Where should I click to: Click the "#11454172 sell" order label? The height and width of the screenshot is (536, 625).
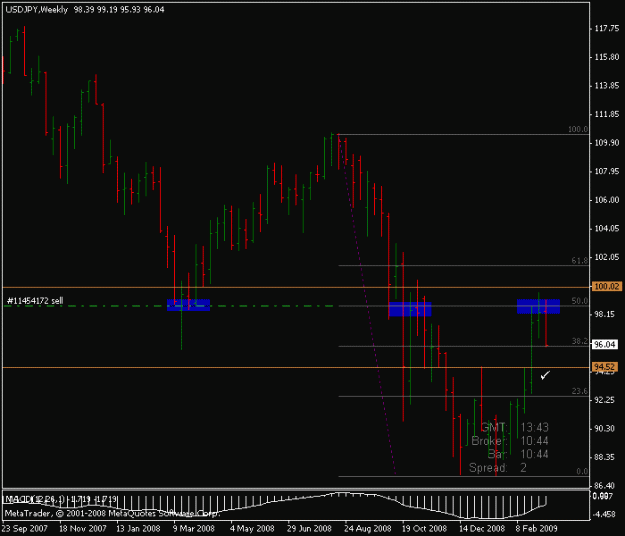pos(35,301)
